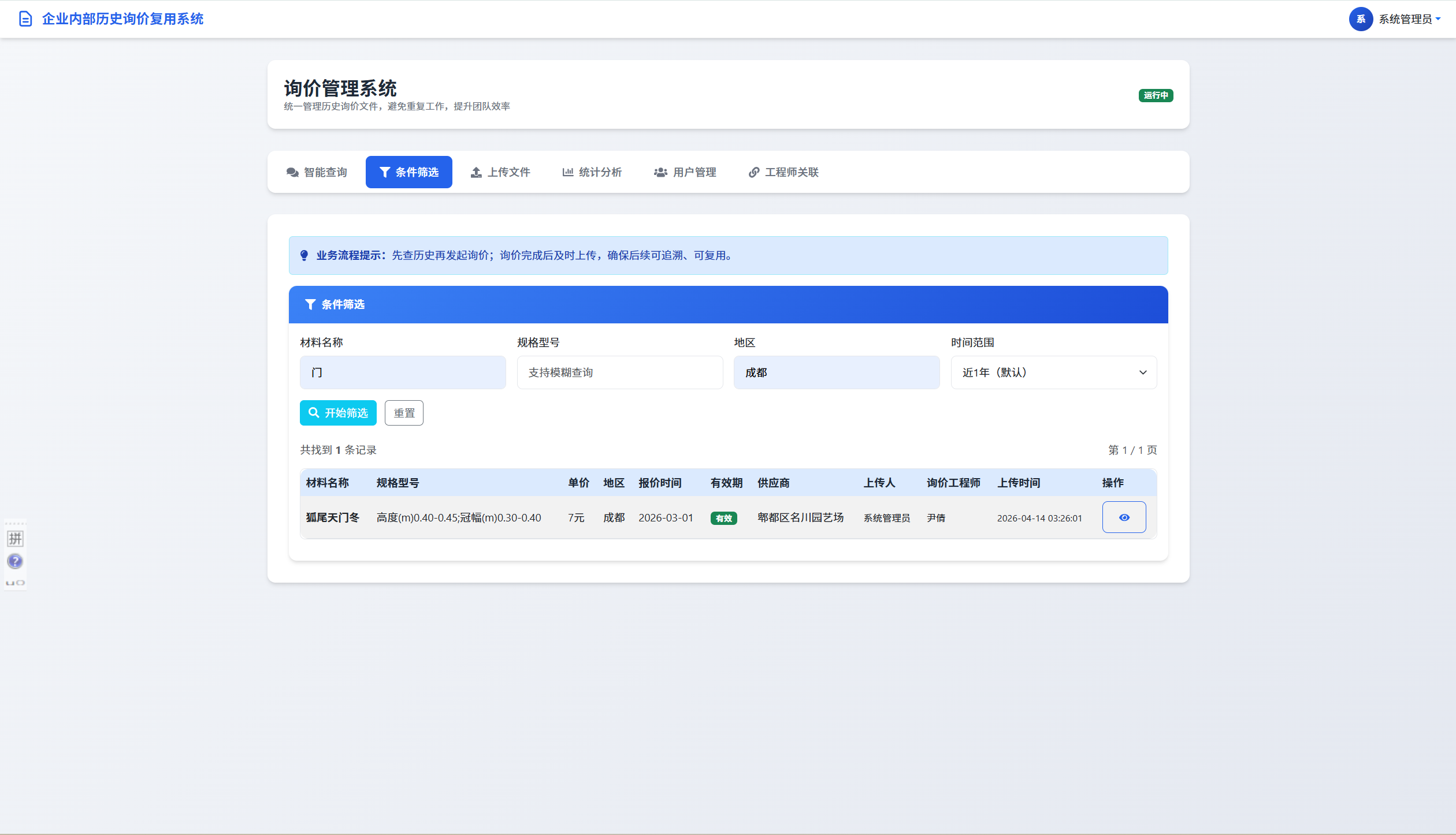Click the 狐尾天门冬 material name cell
Image resolution: width=1456 pixels, height=835 pixels.
(x=333, y=517)
